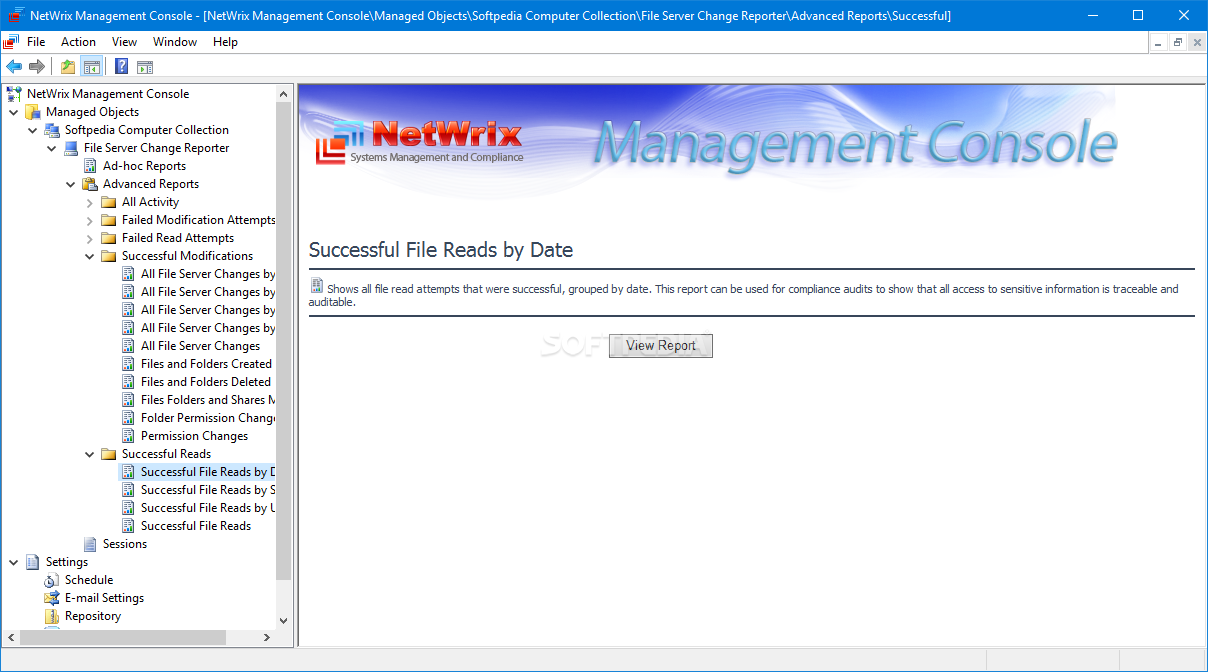The image size is (1208, 672).
Task: Click the Up One Level folder icon
Action: pos(68,67)
